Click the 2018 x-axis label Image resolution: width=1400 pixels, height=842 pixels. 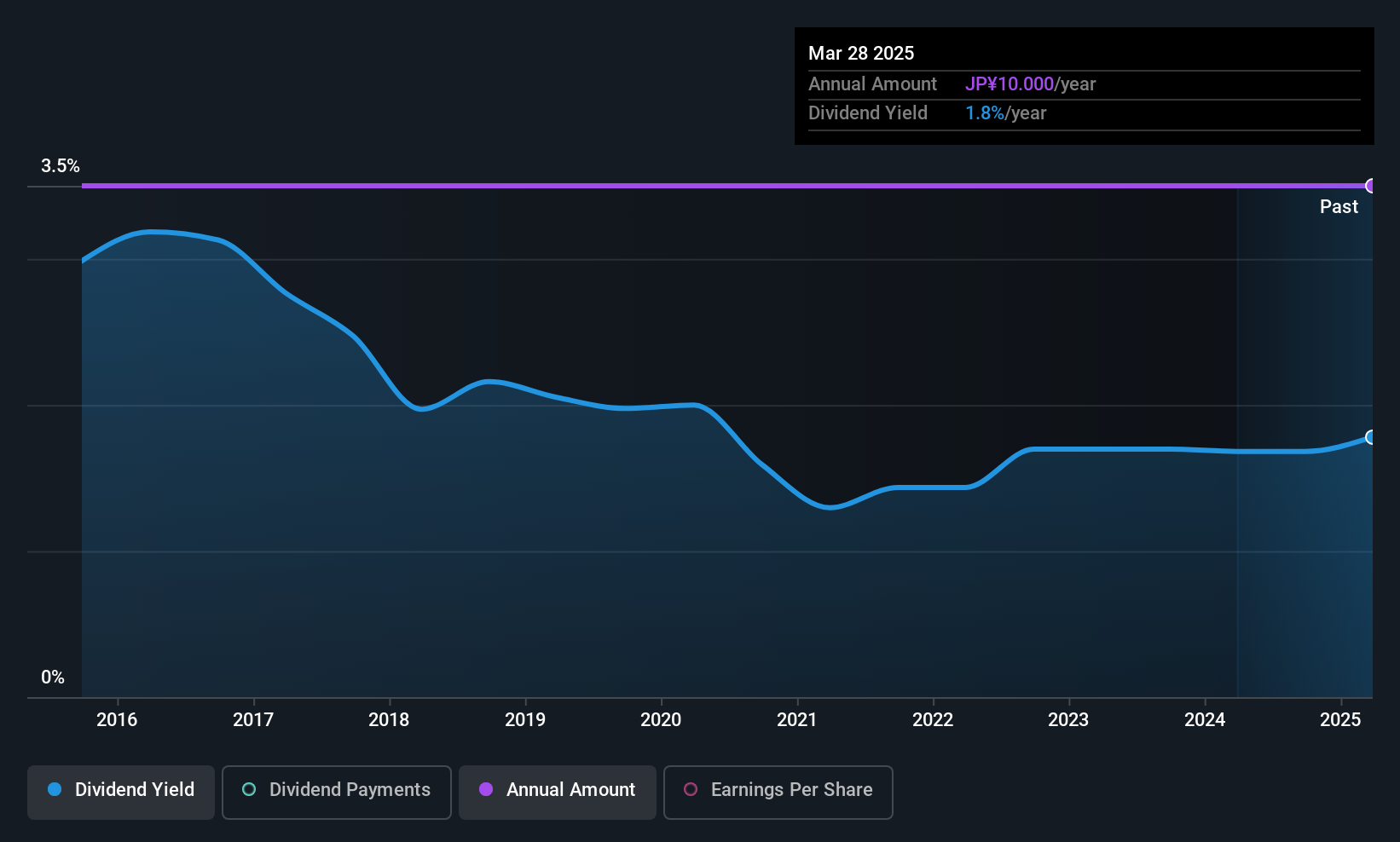click(389, 719)
